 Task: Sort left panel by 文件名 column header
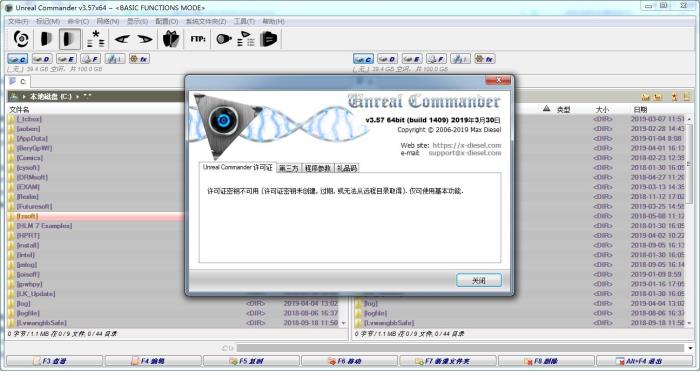tap(20, 109)
